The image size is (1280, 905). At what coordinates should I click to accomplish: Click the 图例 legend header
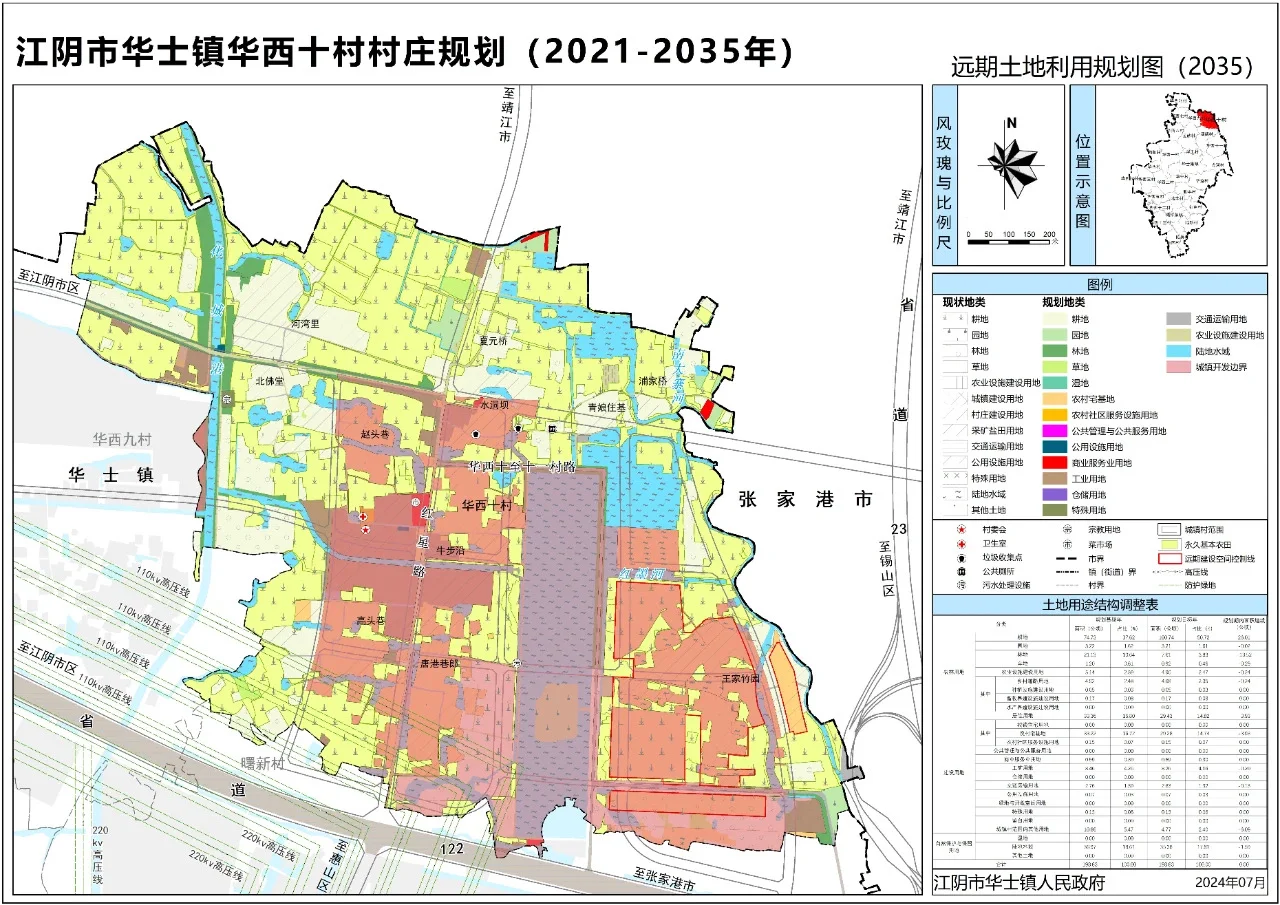point(1100,283)
